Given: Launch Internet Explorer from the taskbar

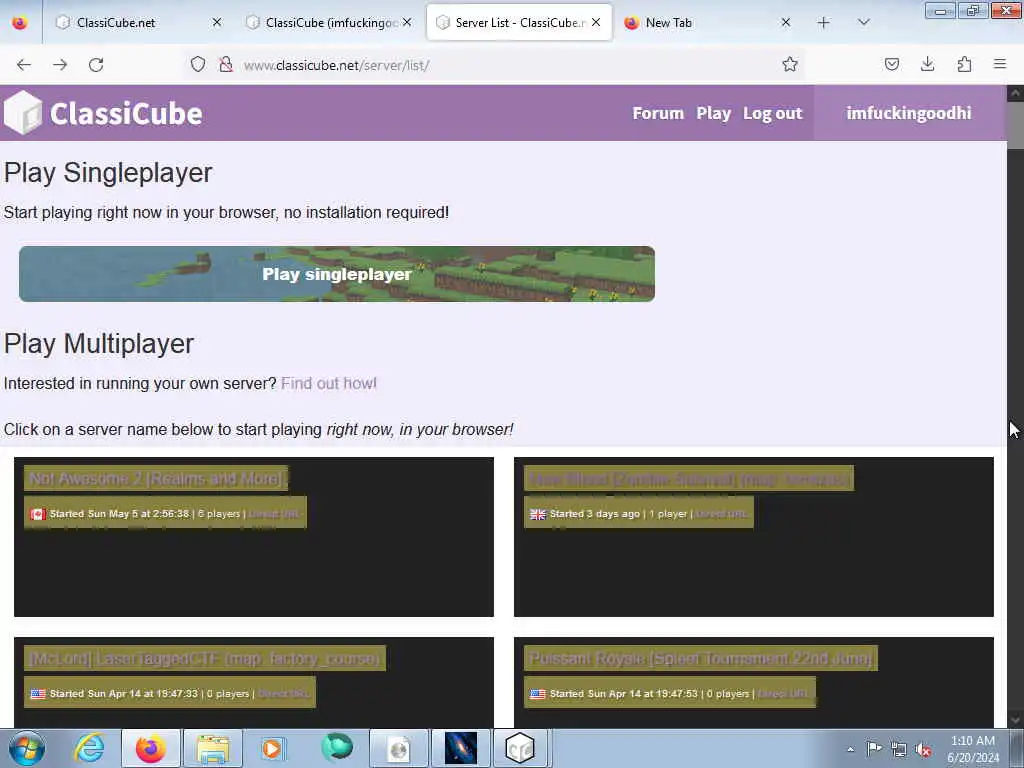Looking at the screenshot, I should tap(89, 748).
